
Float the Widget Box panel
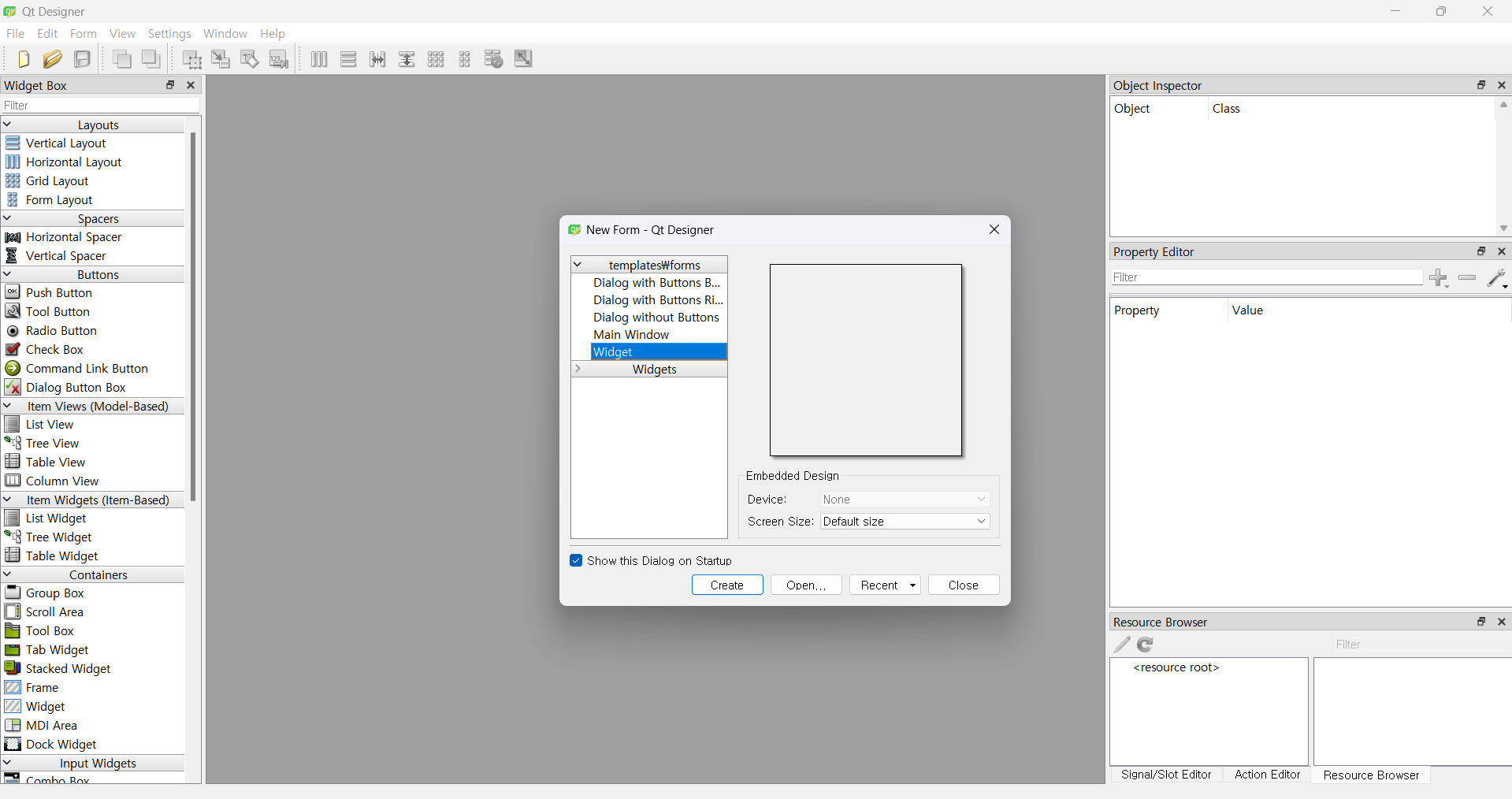tap(170, 85)
